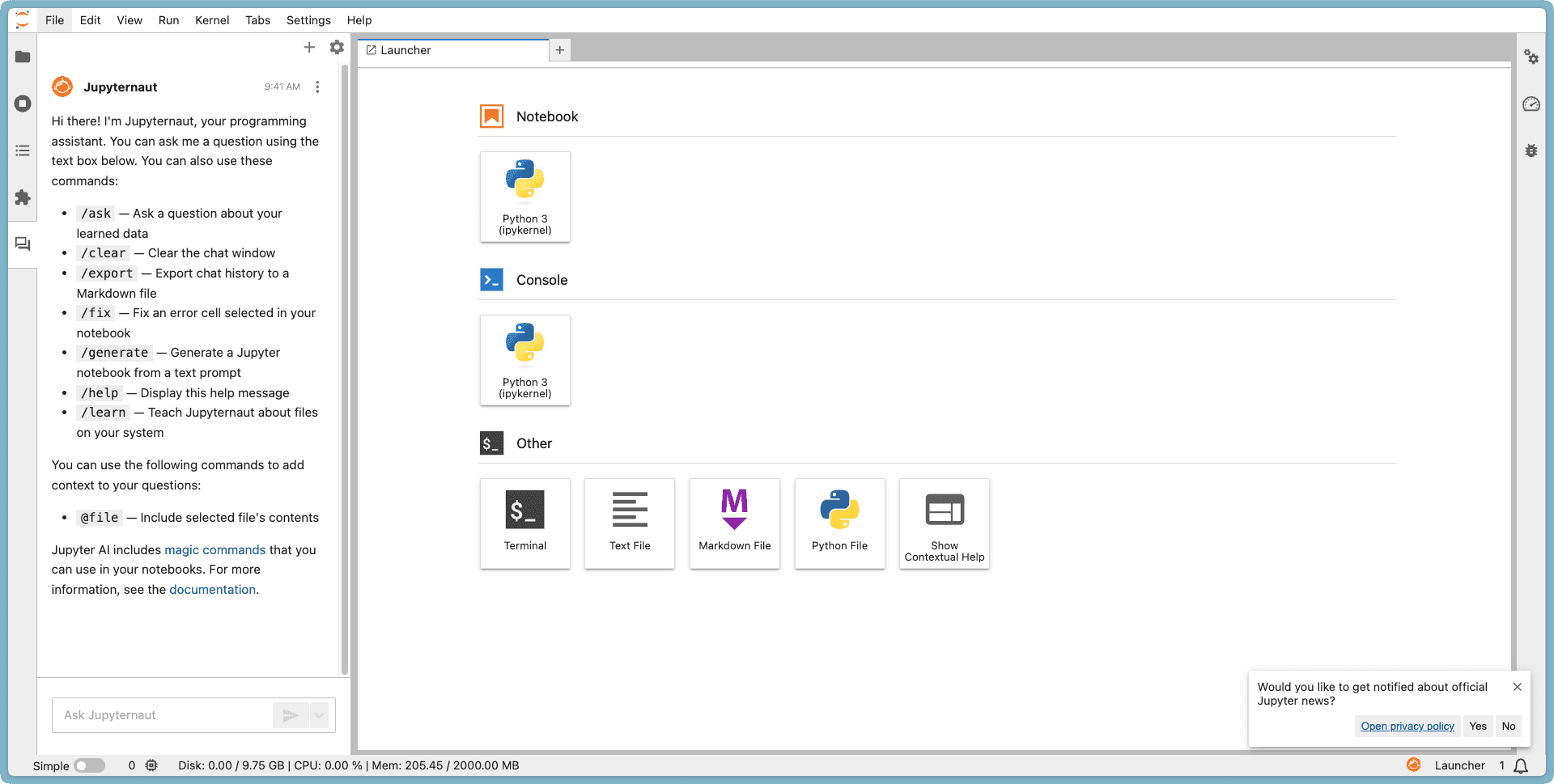Screen dimensions: 1554x784
Task: Create a new Python File
Action: point(840,523)
